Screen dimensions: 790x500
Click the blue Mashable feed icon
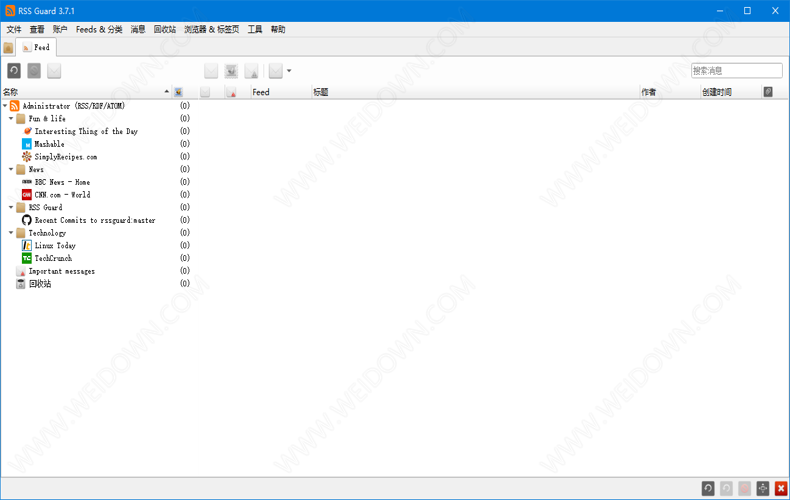pyautogui.click(x=27, y=144)
